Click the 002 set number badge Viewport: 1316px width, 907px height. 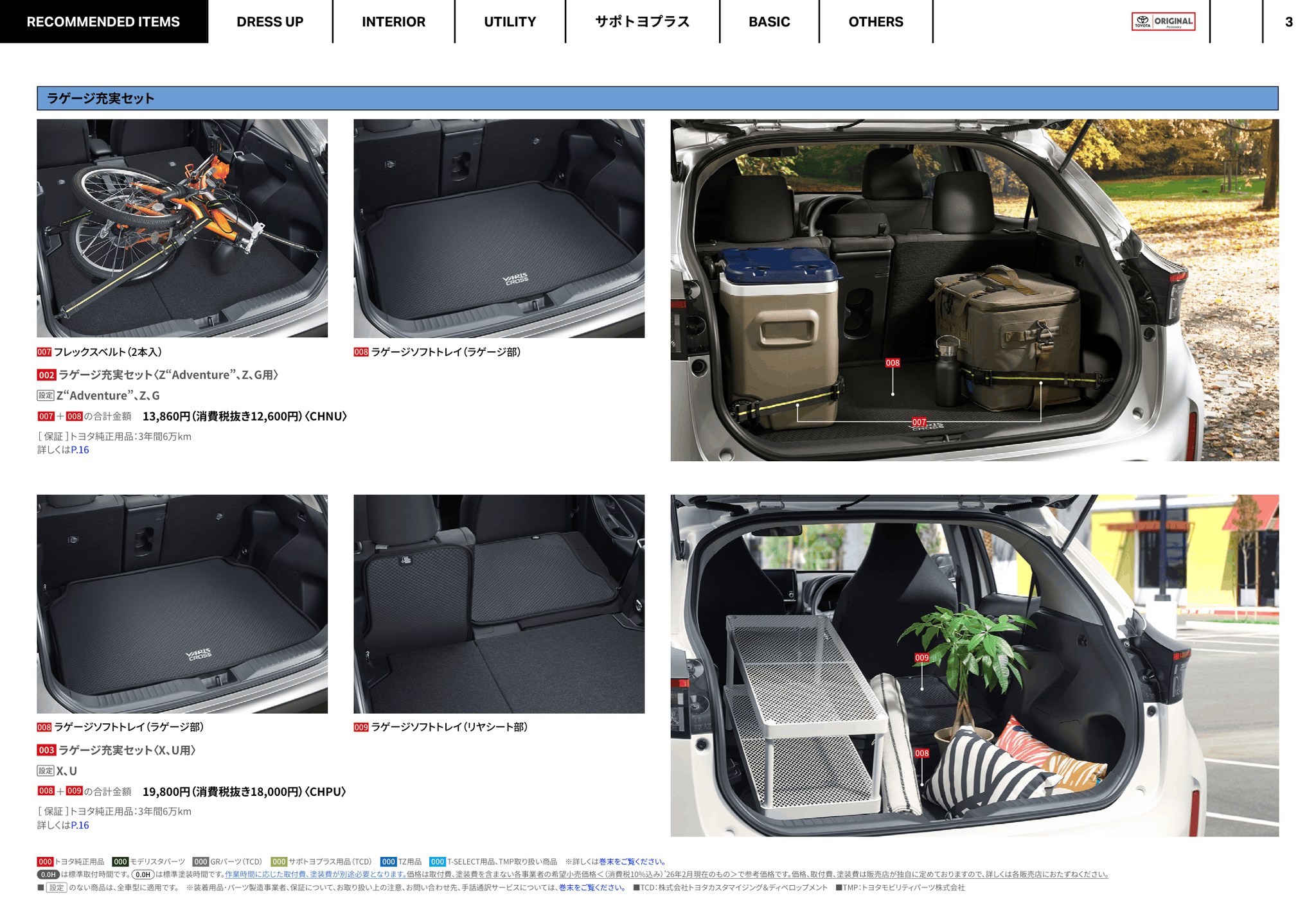(46, 375)
